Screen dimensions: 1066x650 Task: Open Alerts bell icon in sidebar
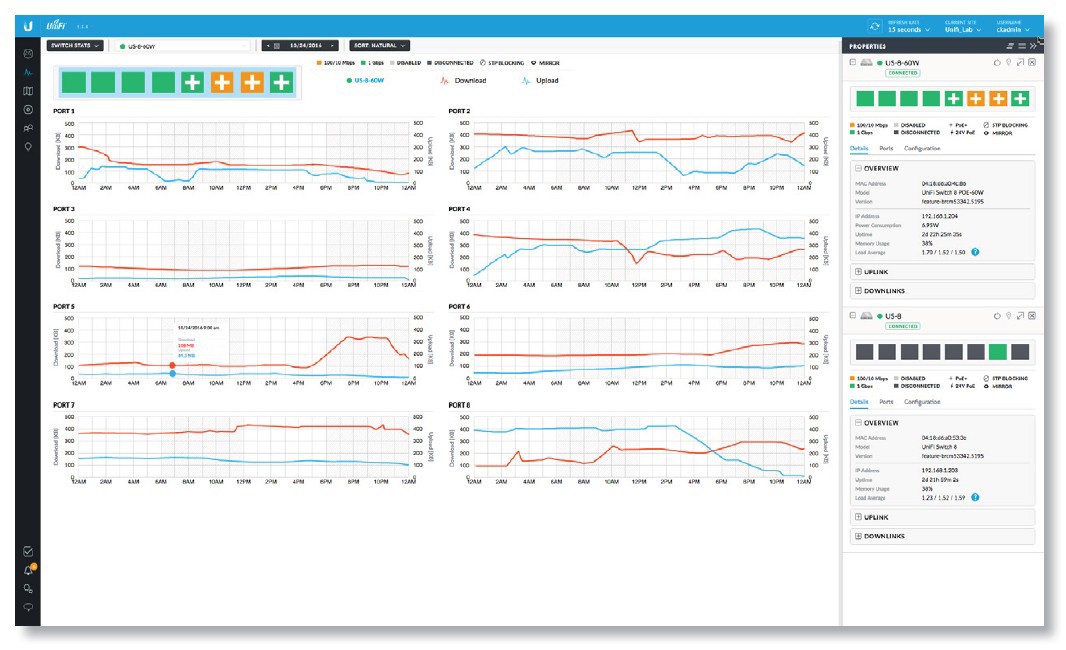coord(28,570)
